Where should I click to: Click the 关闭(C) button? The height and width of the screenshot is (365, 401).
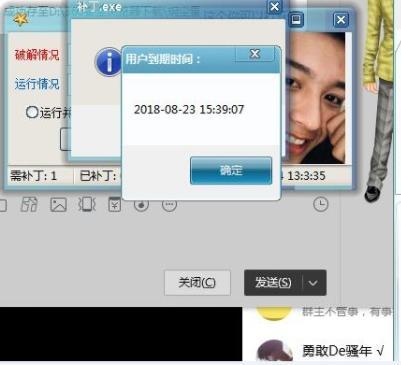pos(197,283)
